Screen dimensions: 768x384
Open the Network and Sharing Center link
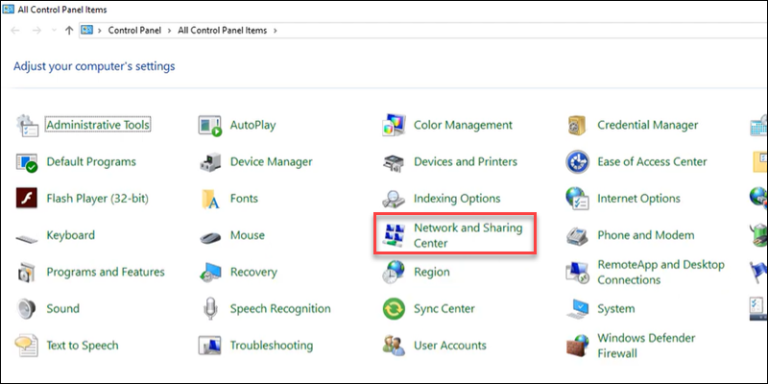468,235
